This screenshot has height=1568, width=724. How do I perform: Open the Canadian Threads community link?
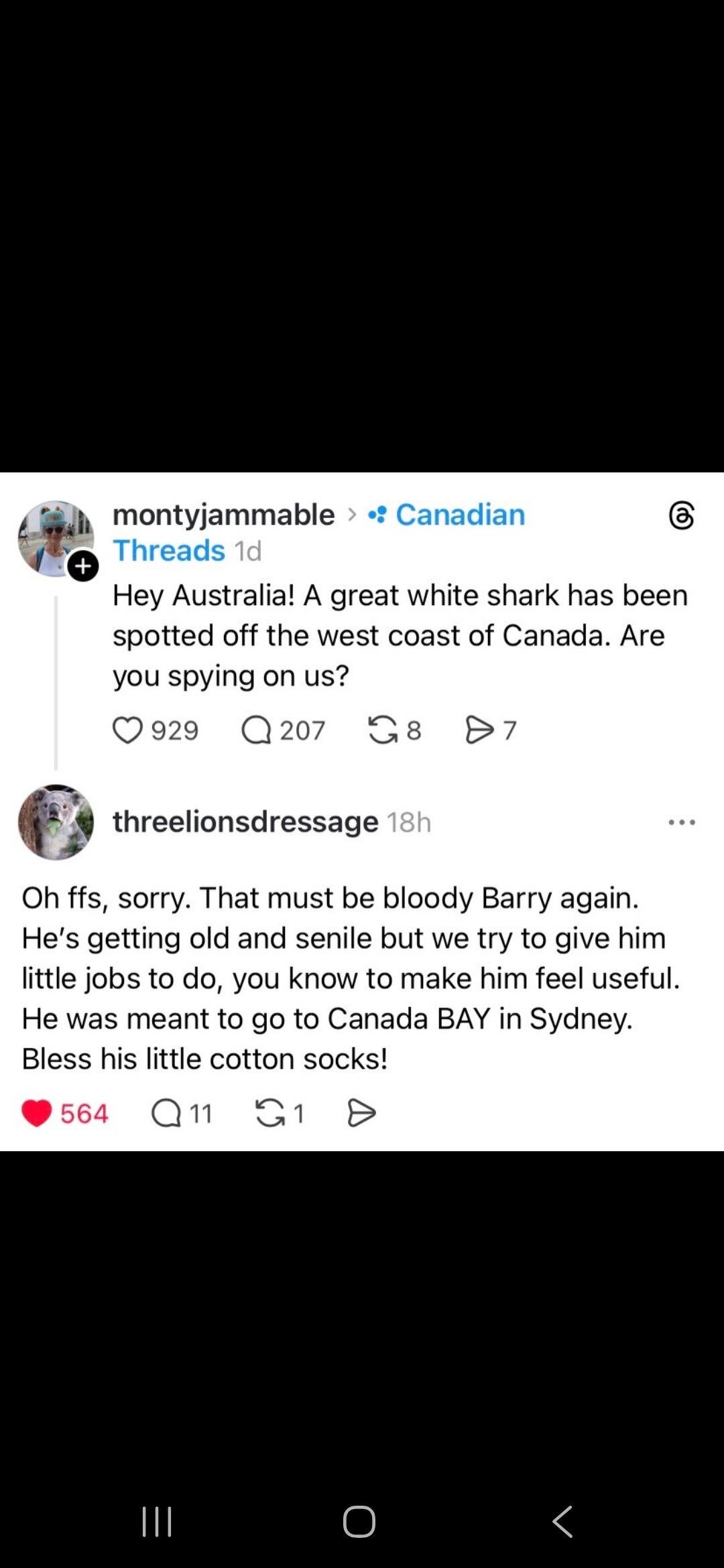click(460, 515)
